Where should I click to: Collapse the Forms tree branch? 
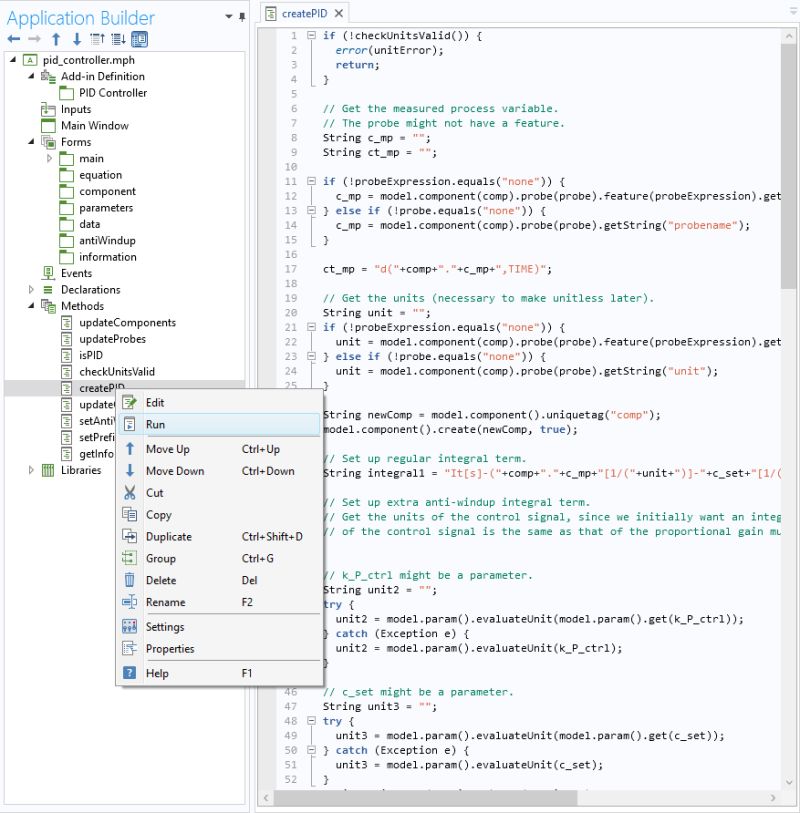click(31, 141)
